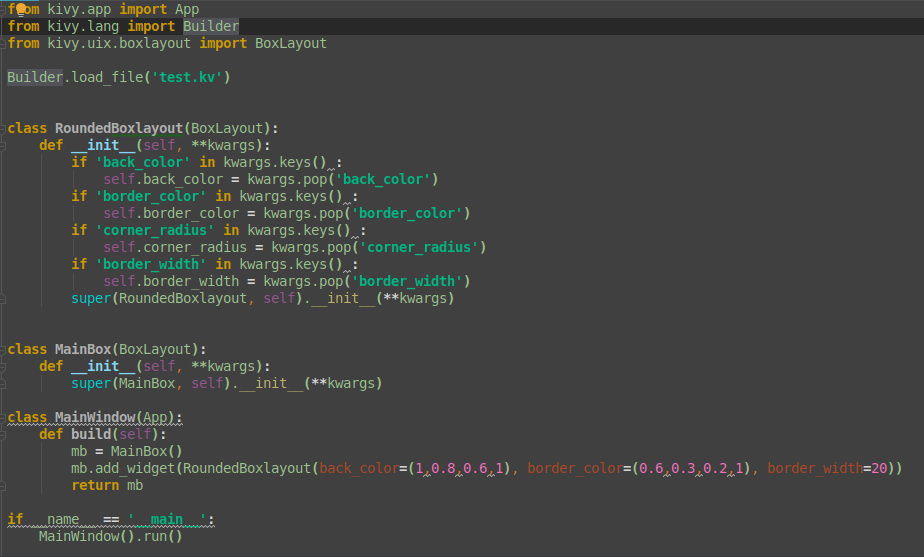Collapse the fold marker beside class MainWindow

pos(3,417)
